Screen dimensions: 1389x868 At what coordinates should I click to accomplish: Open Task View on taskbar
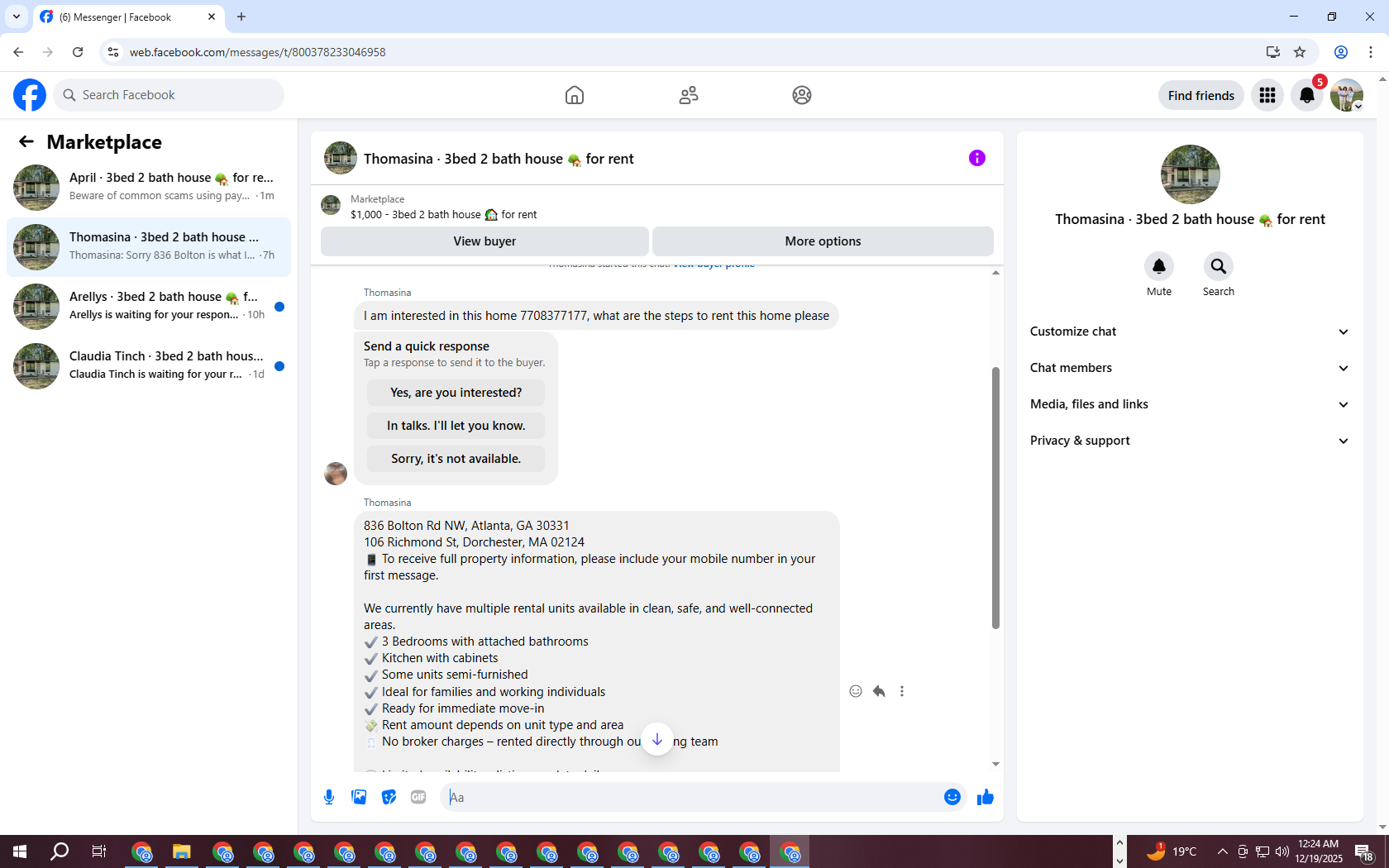coord(99,851)
